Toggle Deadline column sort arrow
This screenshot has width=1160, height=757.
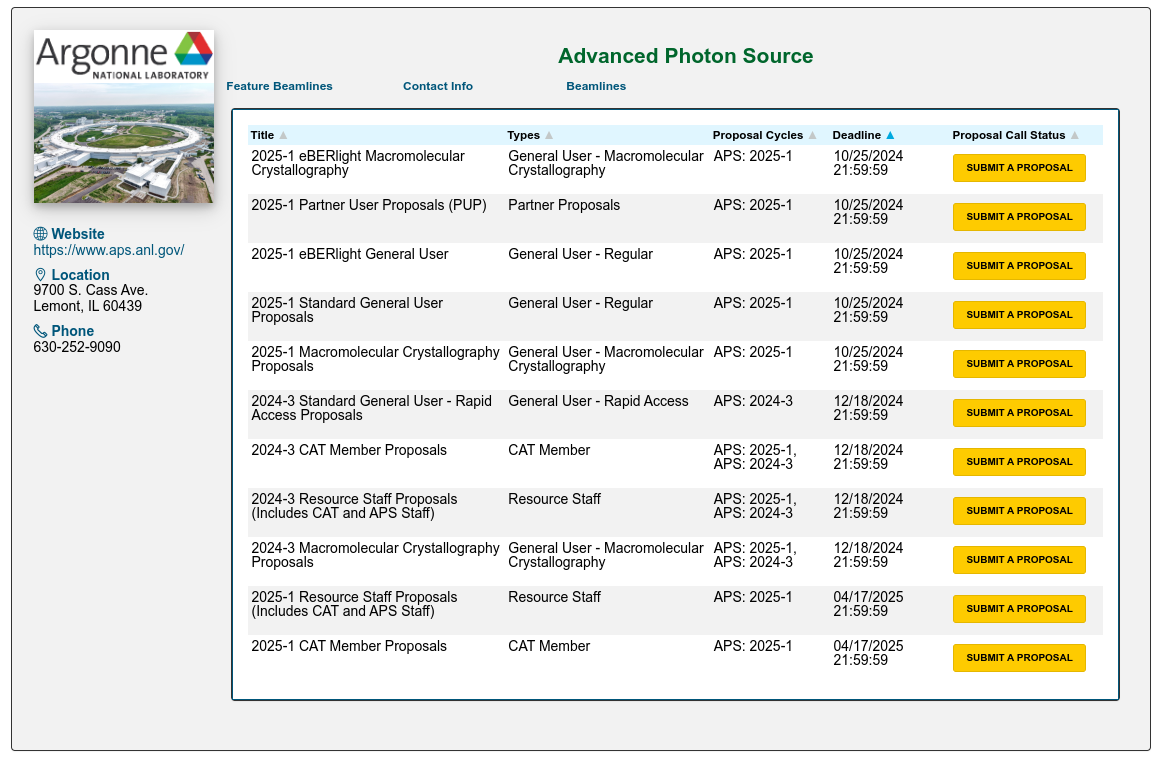click(x=890, y=135)
